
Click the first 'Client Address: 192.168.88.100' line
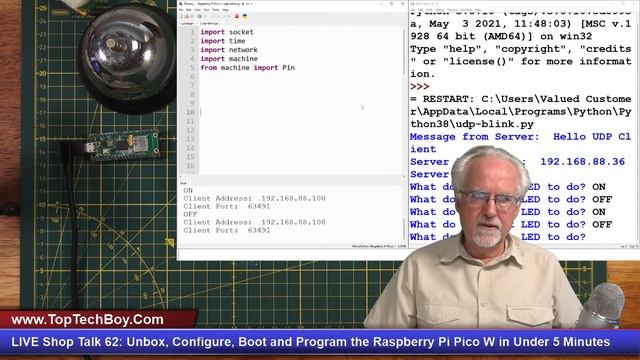254,198
